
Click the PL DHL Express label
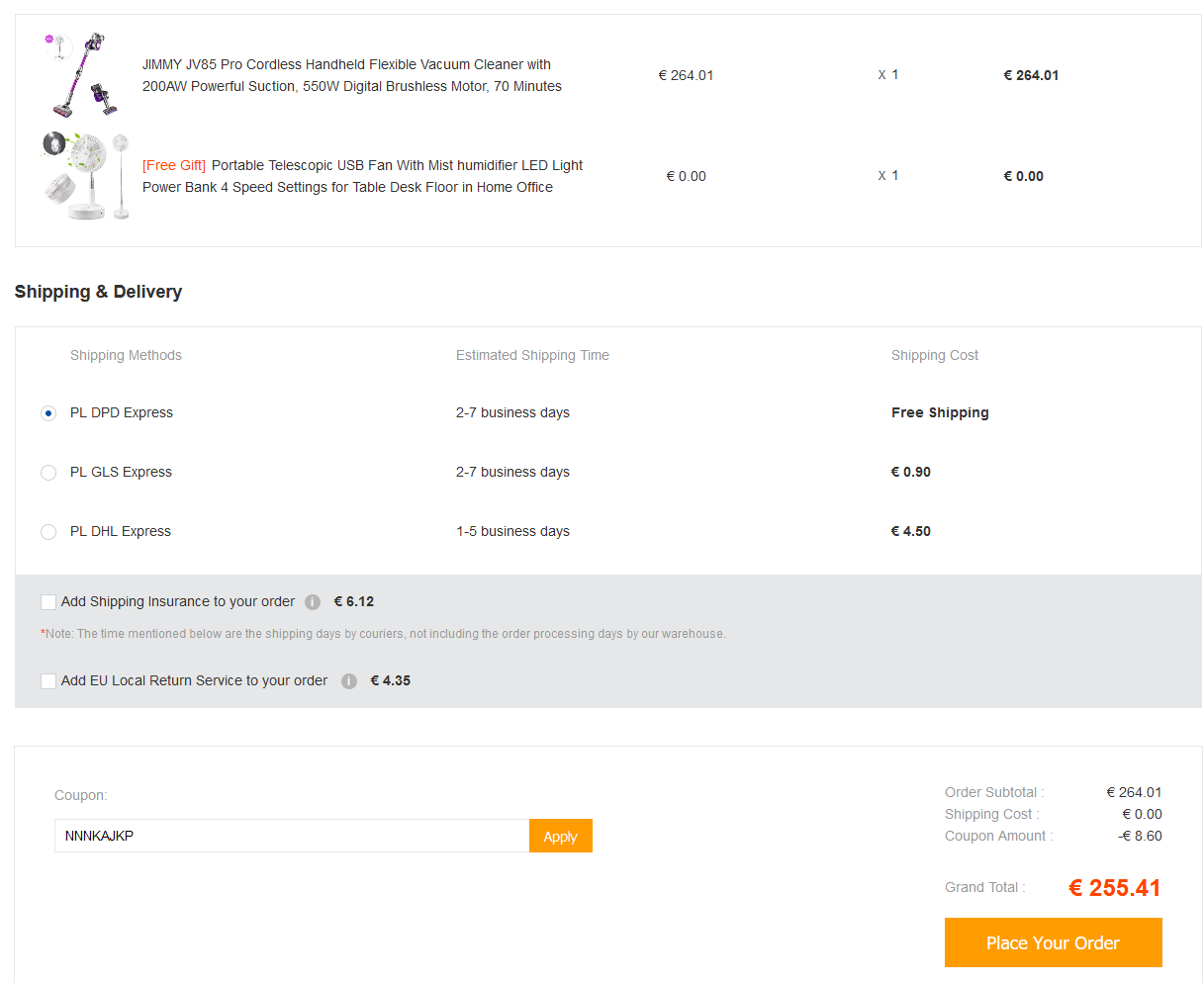point(121,531)
